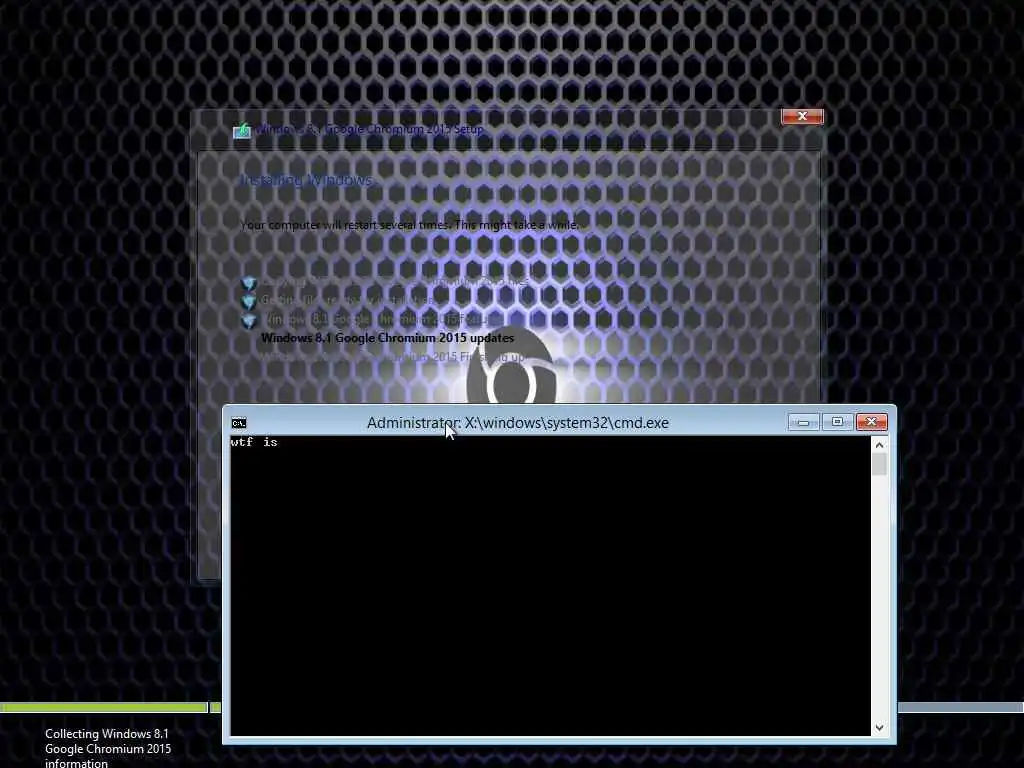The image size is (1024, 768).
Task: Click the Setup window title icon
Action: coord(242,130)
